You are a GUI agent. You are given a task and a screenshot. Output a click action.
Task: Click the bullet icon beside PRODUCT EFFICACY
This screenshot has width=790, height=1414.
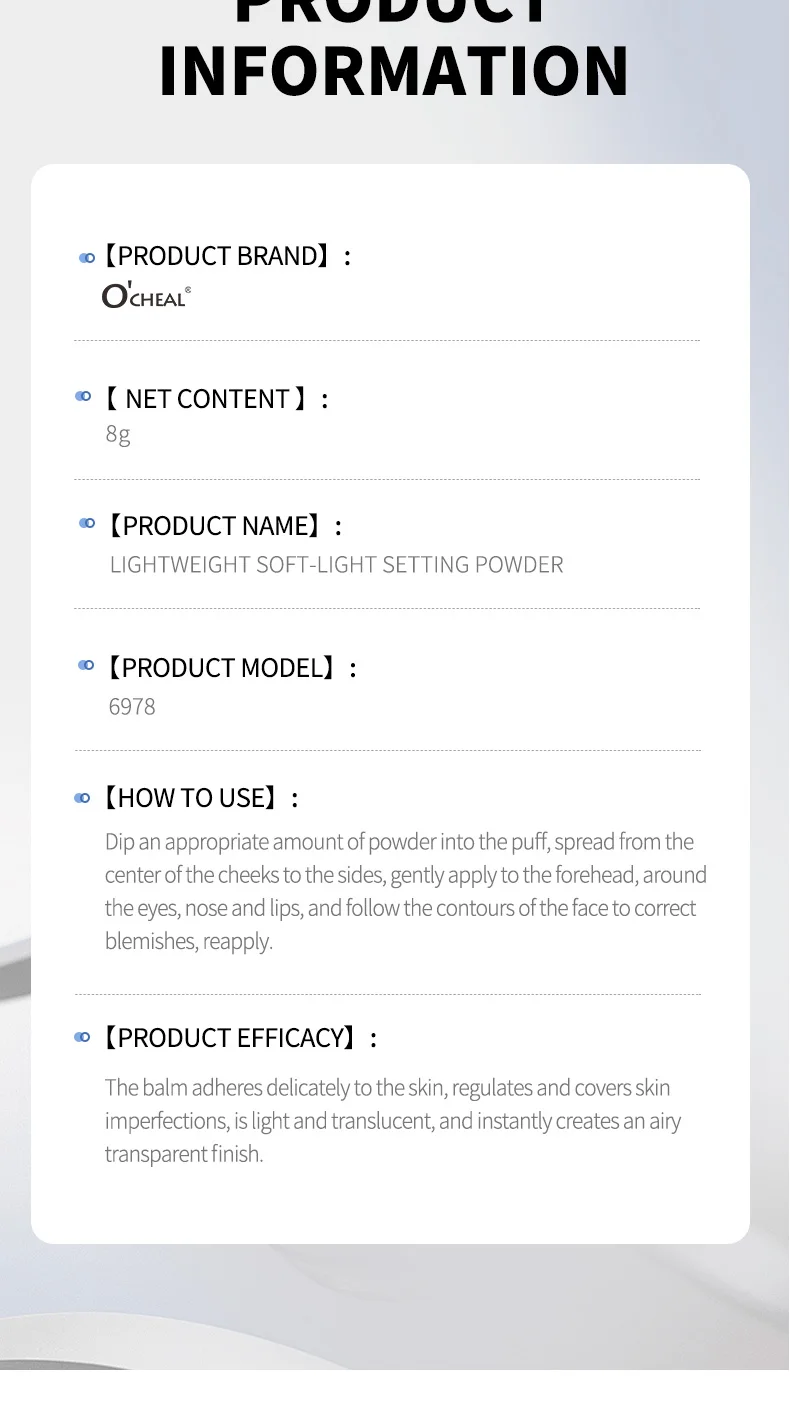(83, 1038)
